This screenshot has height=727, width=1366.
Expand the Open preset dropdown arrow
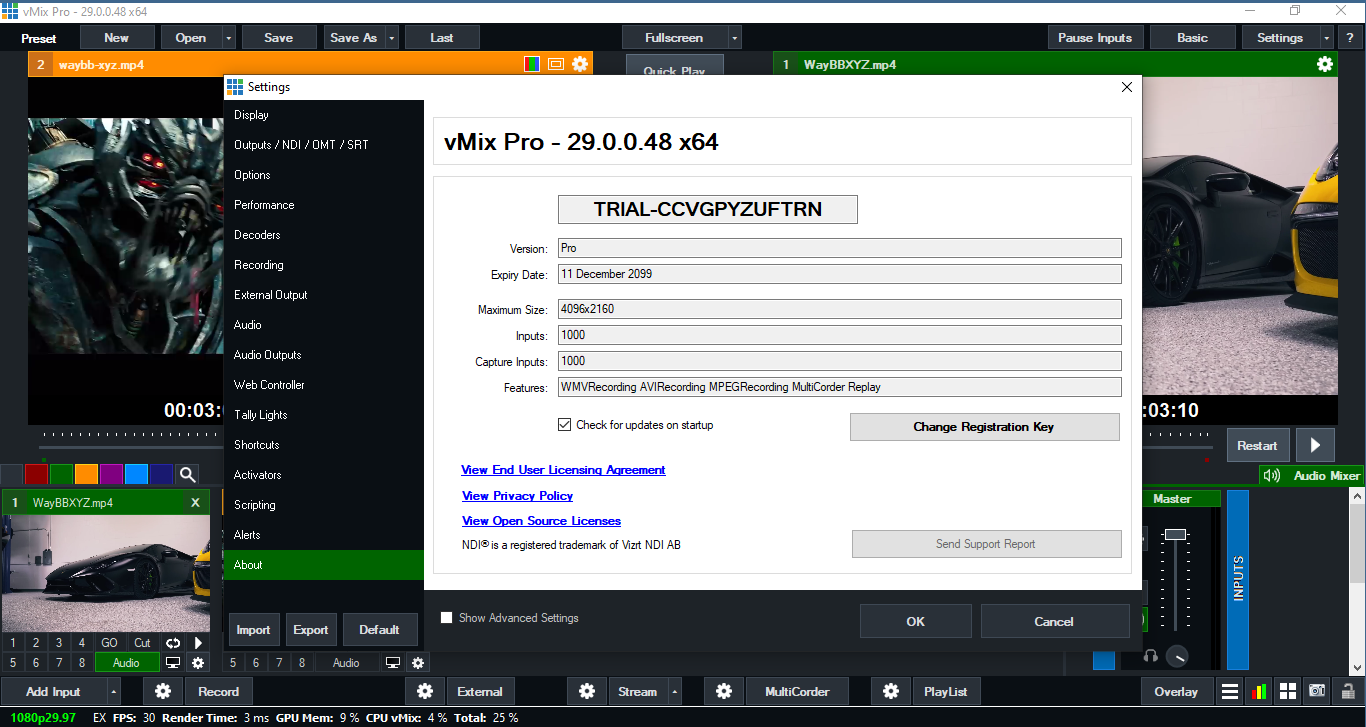click(x=229, y=38)
